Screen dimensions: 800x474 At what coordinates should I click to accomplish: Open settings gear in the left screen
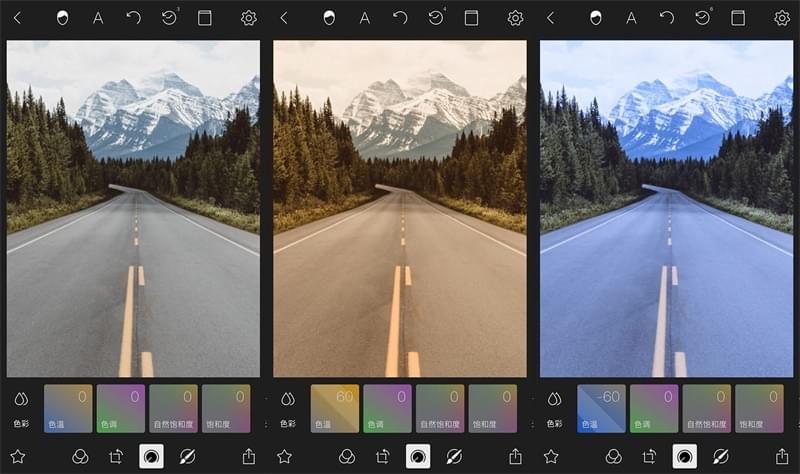(249, 18)
